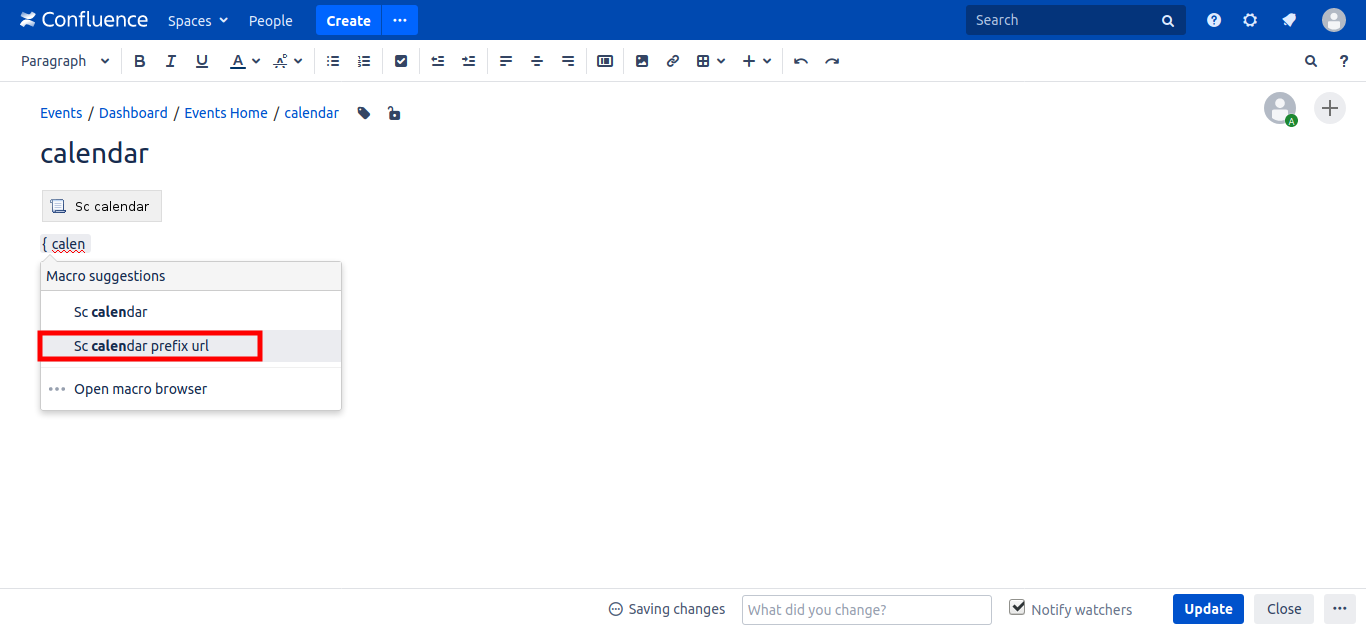Insert a numbered list
This screenshot has width=1366, height=629.
pyautogui.click(x=364, y=61)
